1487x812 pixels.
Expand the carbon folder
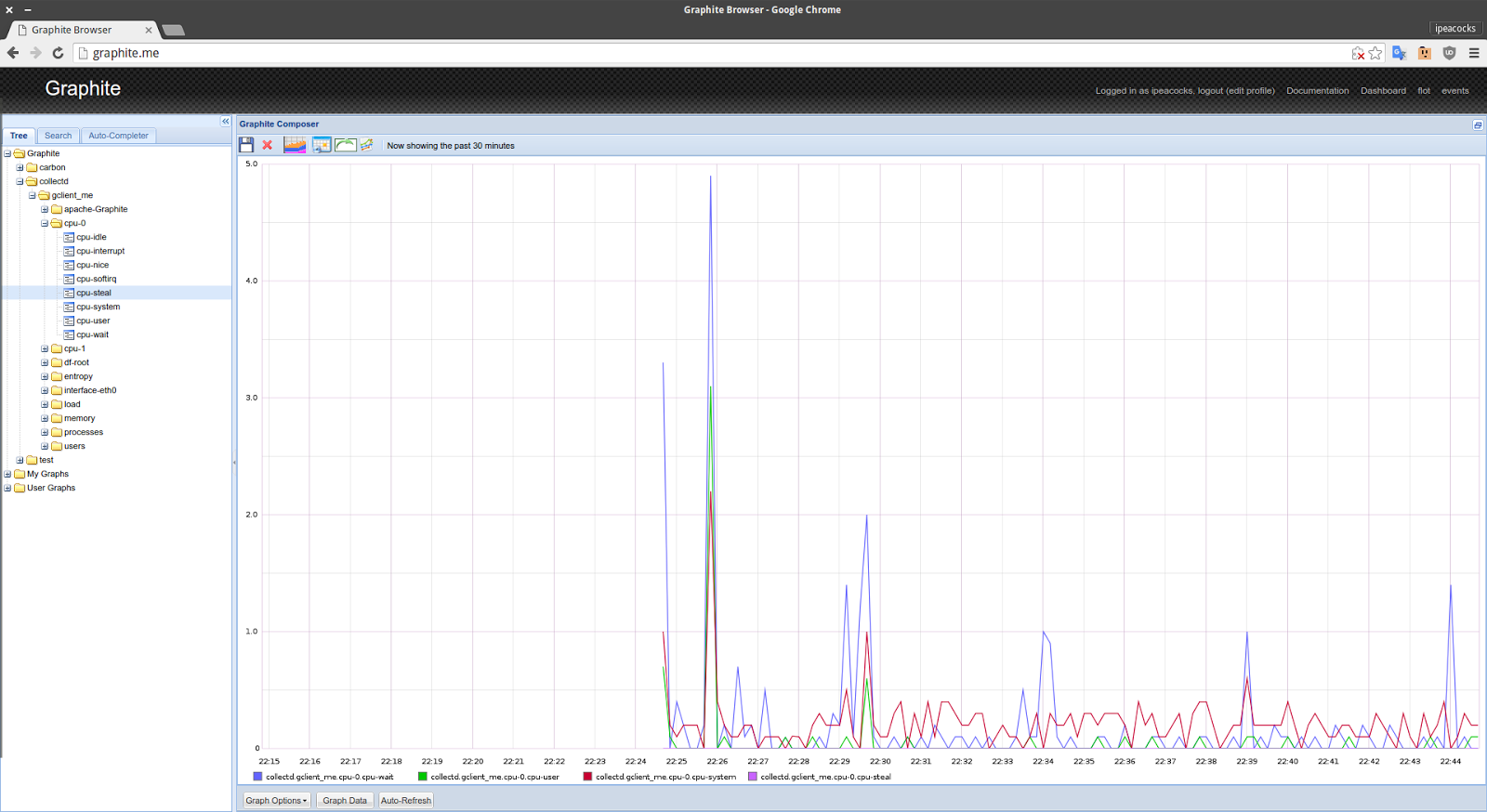[x=20, y=167]
